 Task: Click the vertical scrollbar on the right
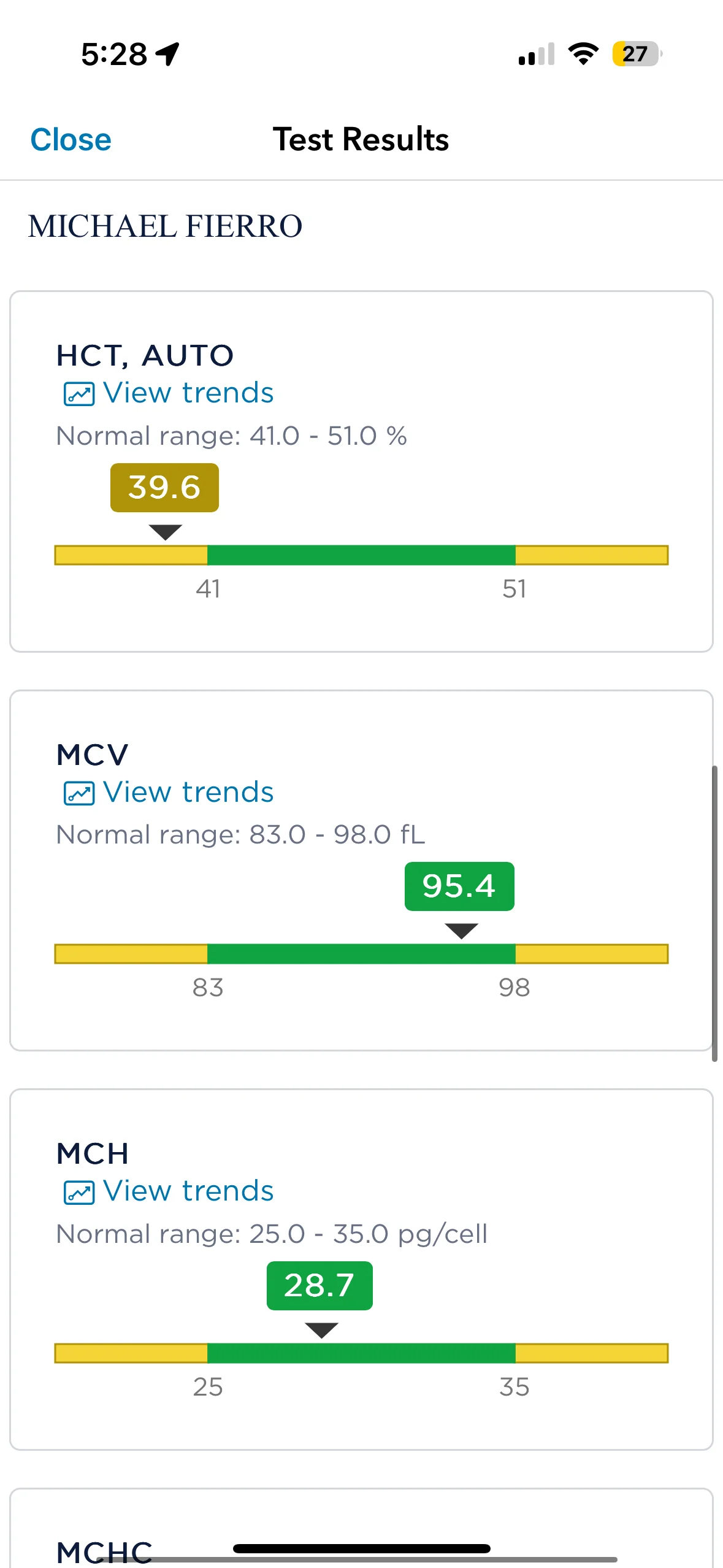tap(714, 913)
